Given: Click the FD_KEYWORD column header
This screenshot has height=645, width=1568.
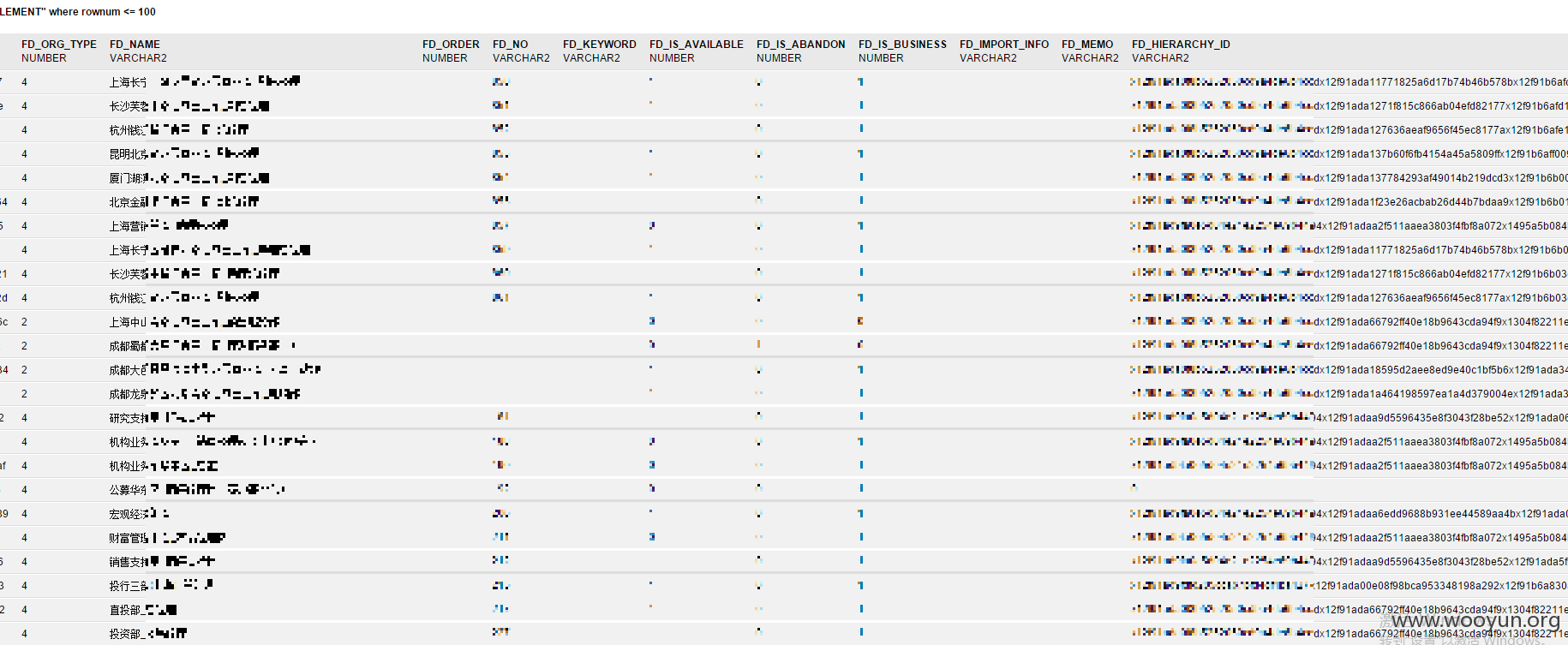Looking at the screenshot, I should tap(600, 45).
